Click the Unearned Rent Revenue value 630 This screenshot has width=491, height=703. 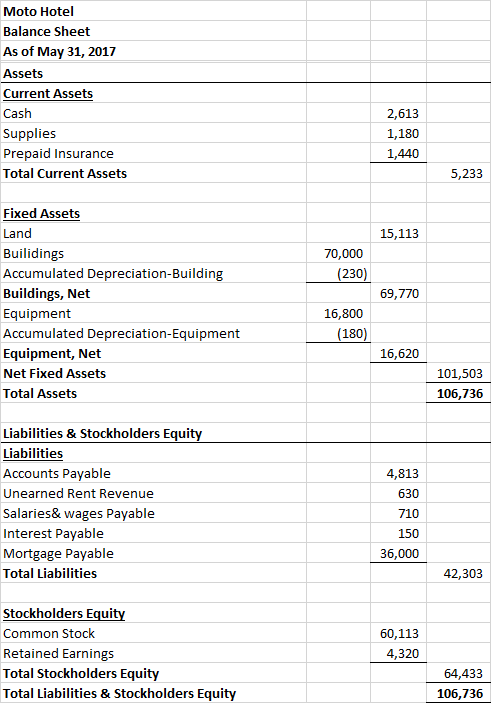point(408,494)
